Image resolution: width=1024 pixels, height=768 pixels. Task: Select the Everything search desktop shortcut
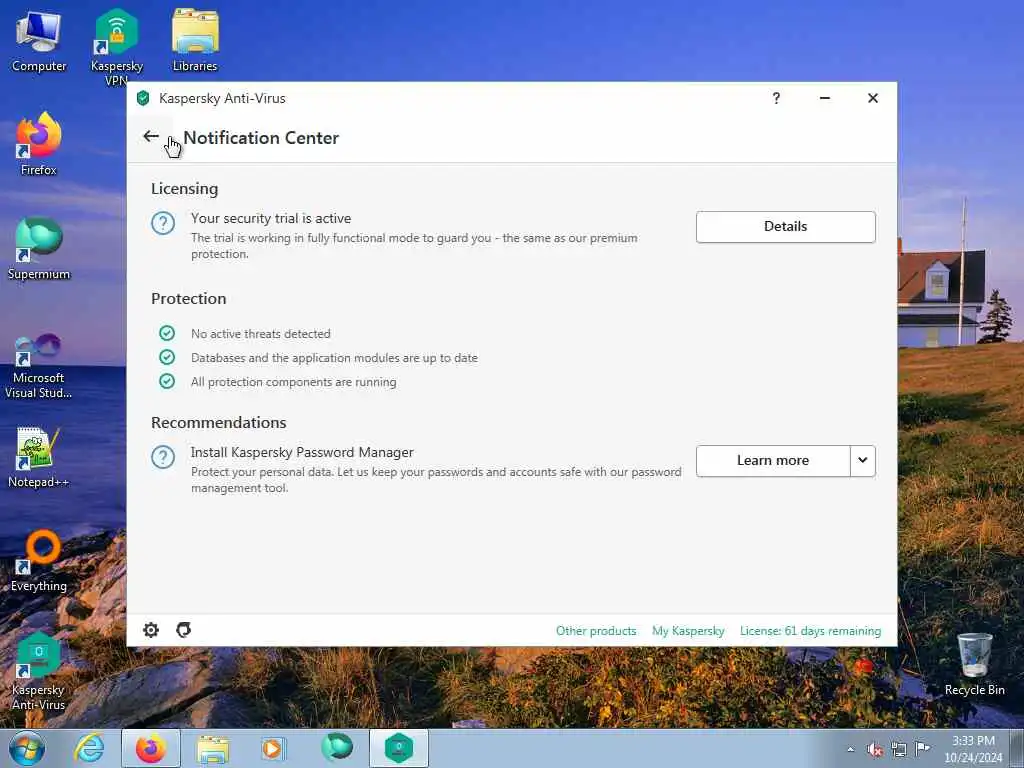click(39, 562)
